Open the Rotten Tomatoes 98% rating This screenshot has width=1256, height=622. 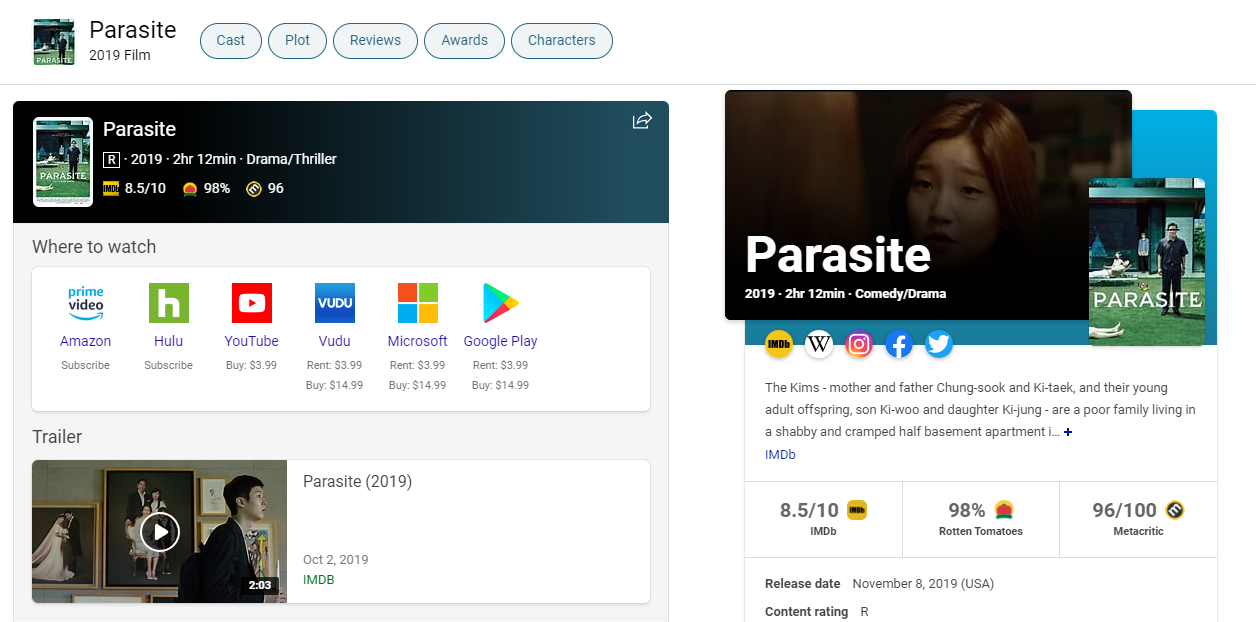[x=980, y=518]
